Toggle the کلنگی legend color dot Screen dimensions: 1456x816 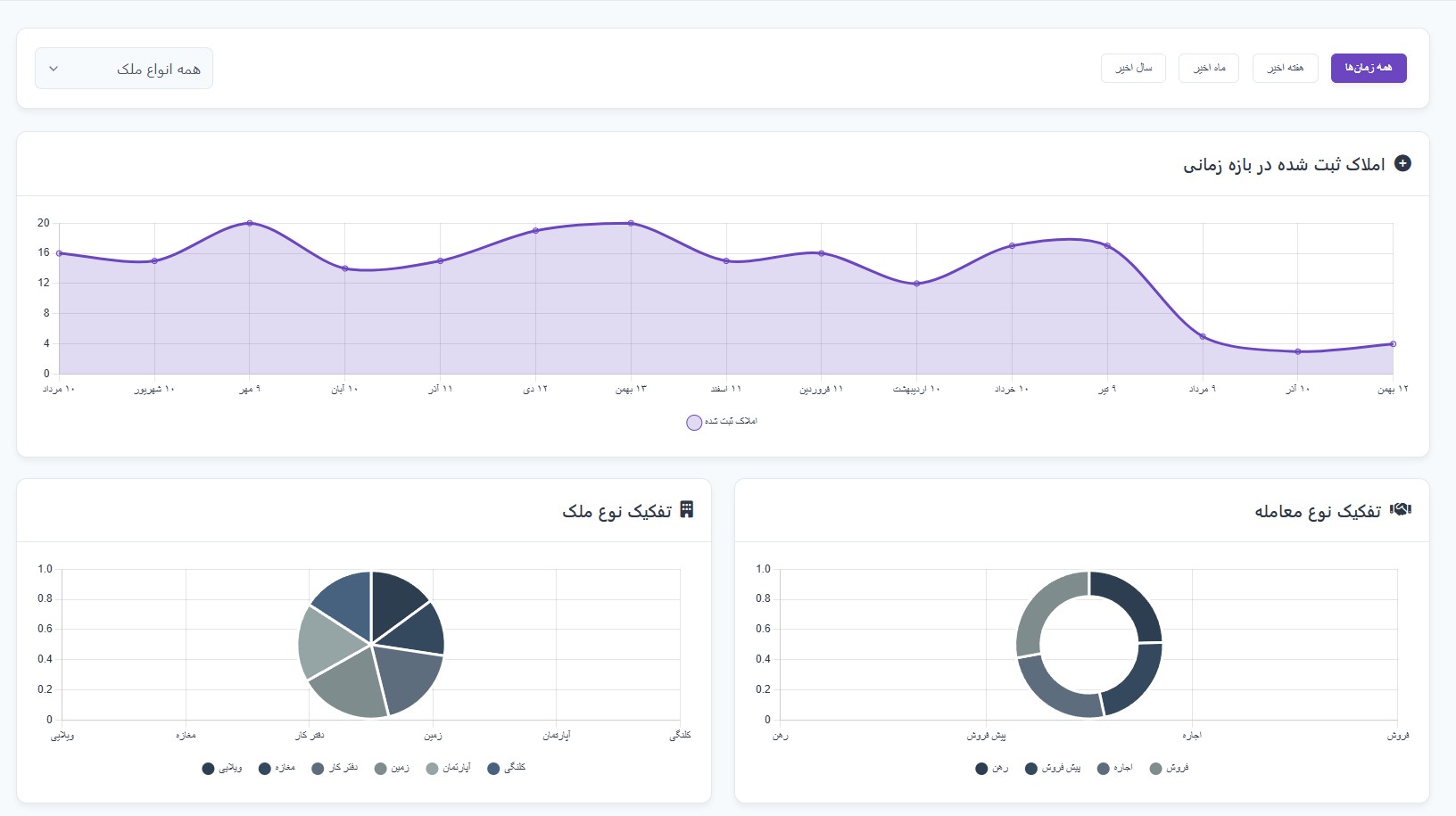coord(493,769)
